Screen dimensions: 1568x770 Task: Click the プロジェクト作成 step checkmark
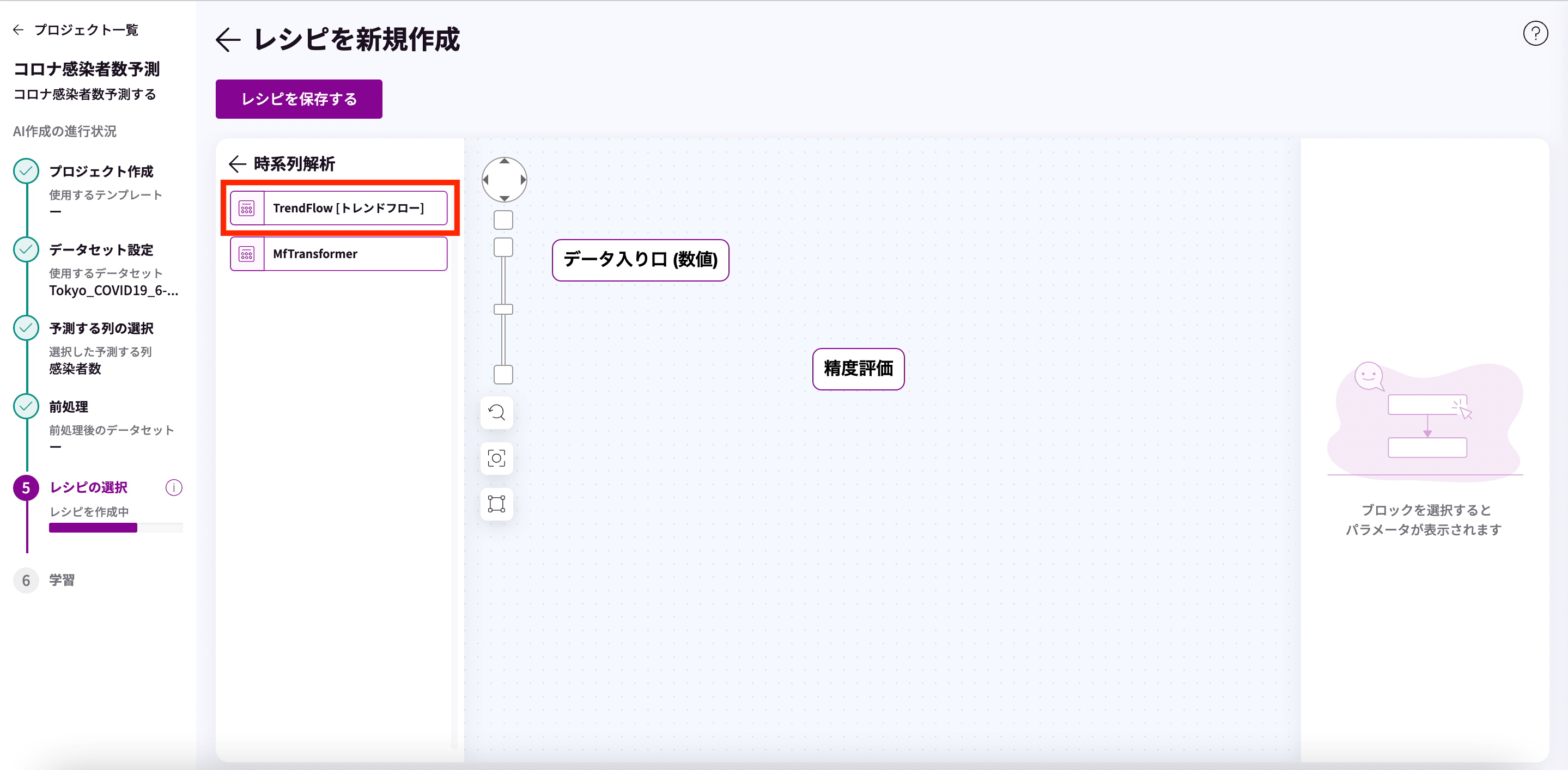(x=26, y=172)
